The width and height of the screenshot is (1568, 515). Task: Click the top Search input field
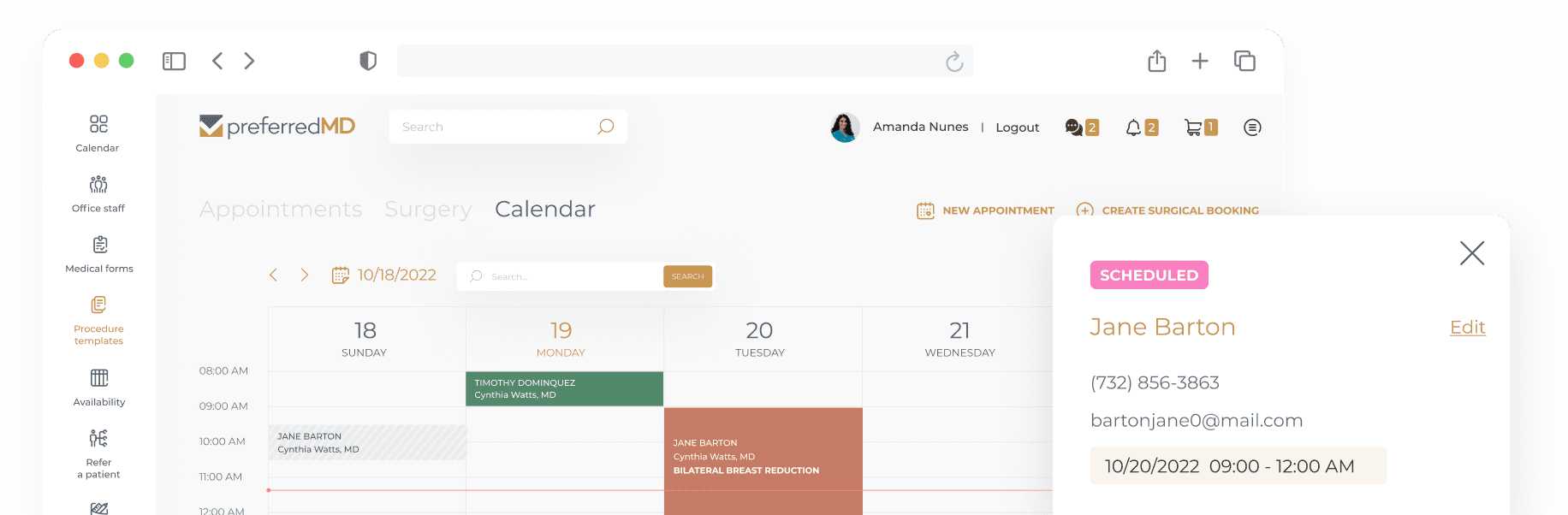coord(492,127)
